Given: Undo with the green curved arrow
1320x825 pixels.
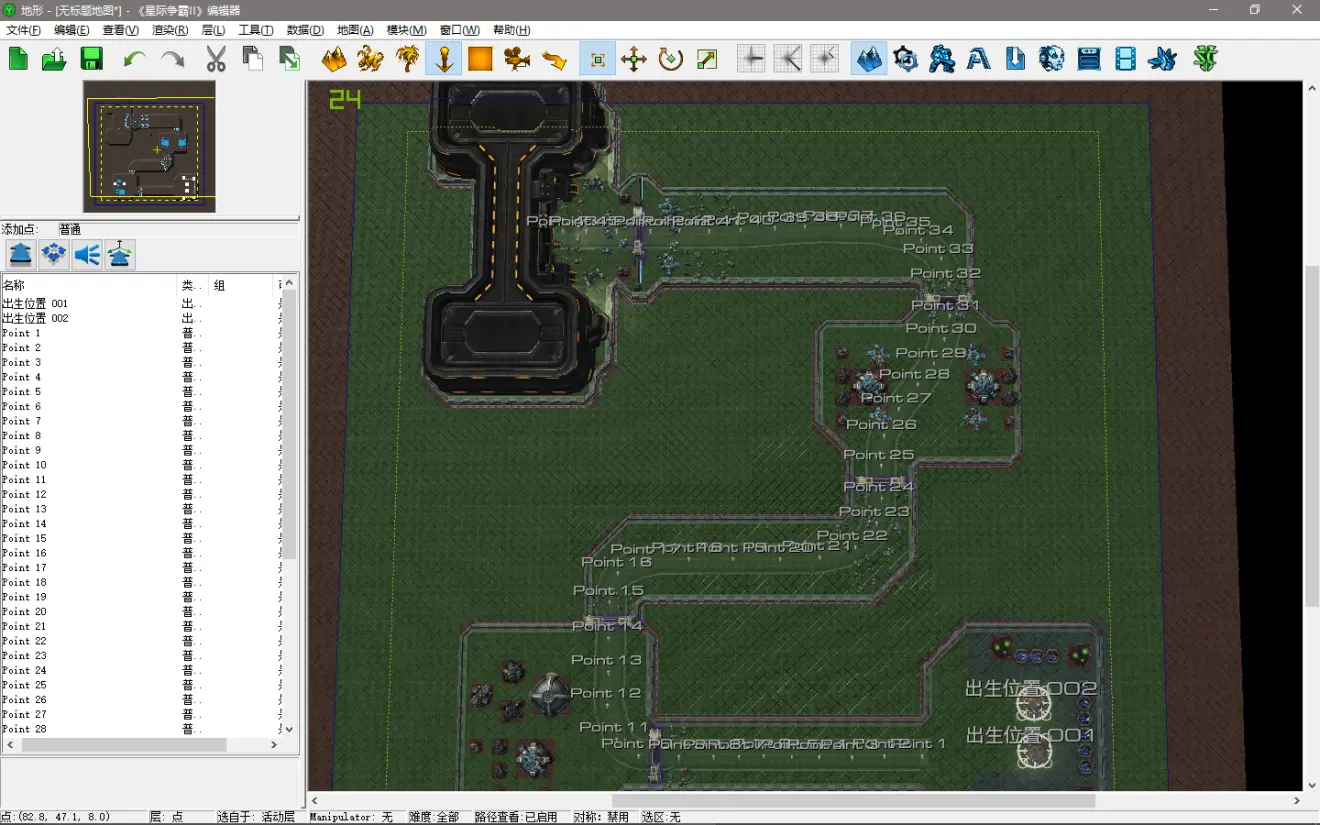Looking at the screenshot, I should [x=135, y=59].
